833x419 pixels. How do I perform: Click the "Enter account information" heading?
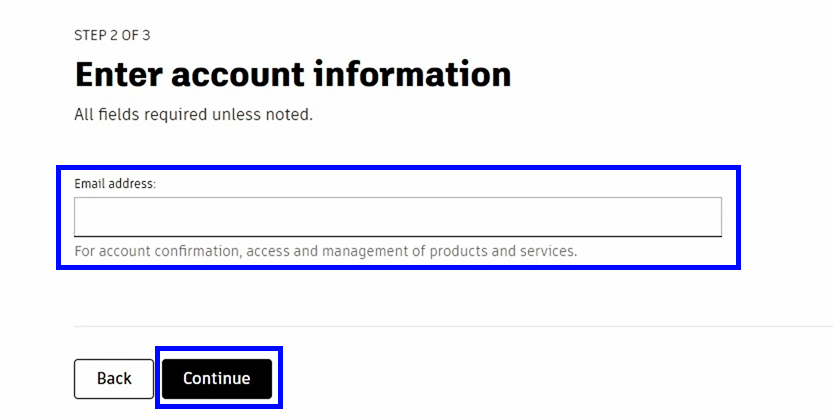292,74
